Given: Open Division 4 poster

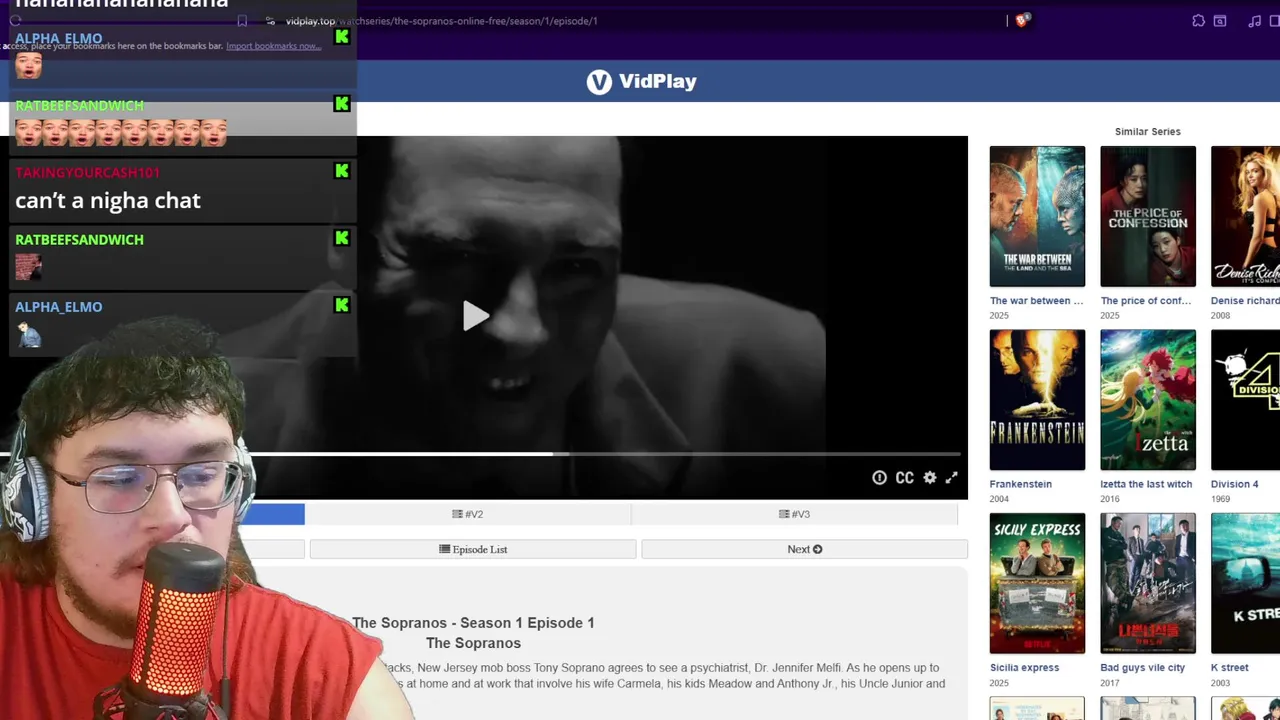Looking at the screenshot, I should (1245, 400).
